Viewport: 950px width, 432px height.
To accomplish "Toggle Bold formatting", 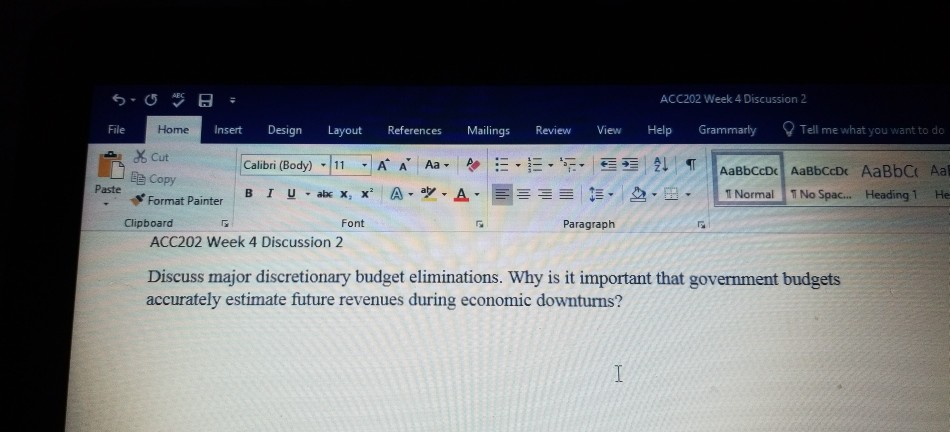I will click(x=248, y=193).
